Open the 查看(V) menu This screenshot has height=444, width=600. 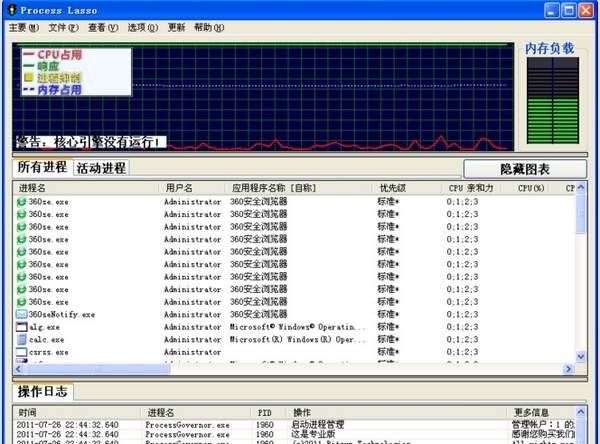click(x=103, y=27)
